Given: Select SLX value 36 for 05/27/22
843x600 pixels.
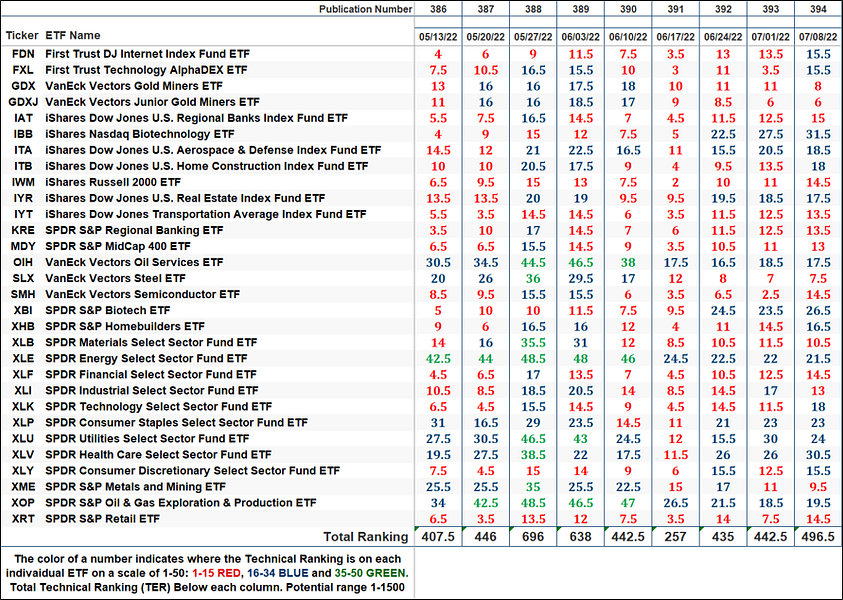Looking at the screenshot, I should pos(533,278).
